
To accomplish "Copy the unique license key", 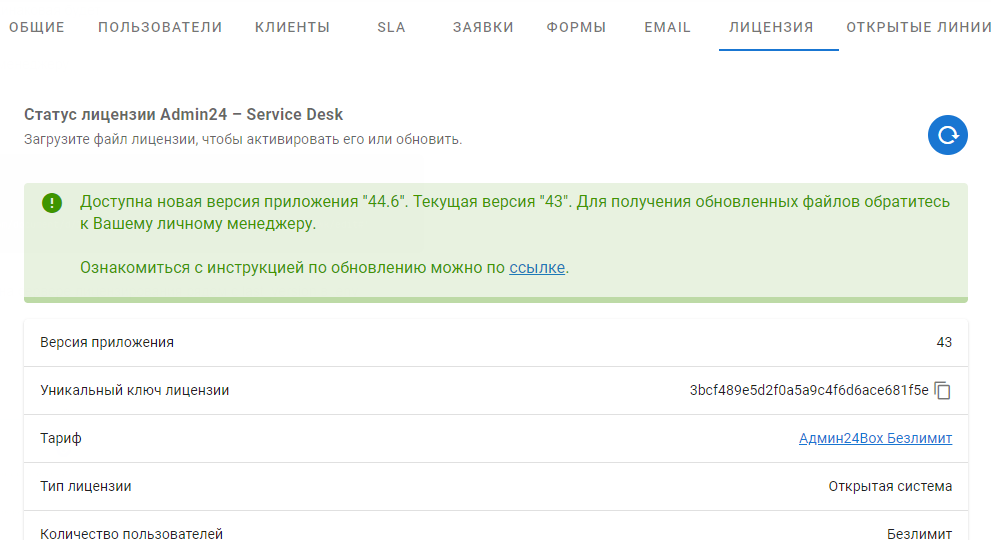I will pyautogui.click(x=942, y=391).
